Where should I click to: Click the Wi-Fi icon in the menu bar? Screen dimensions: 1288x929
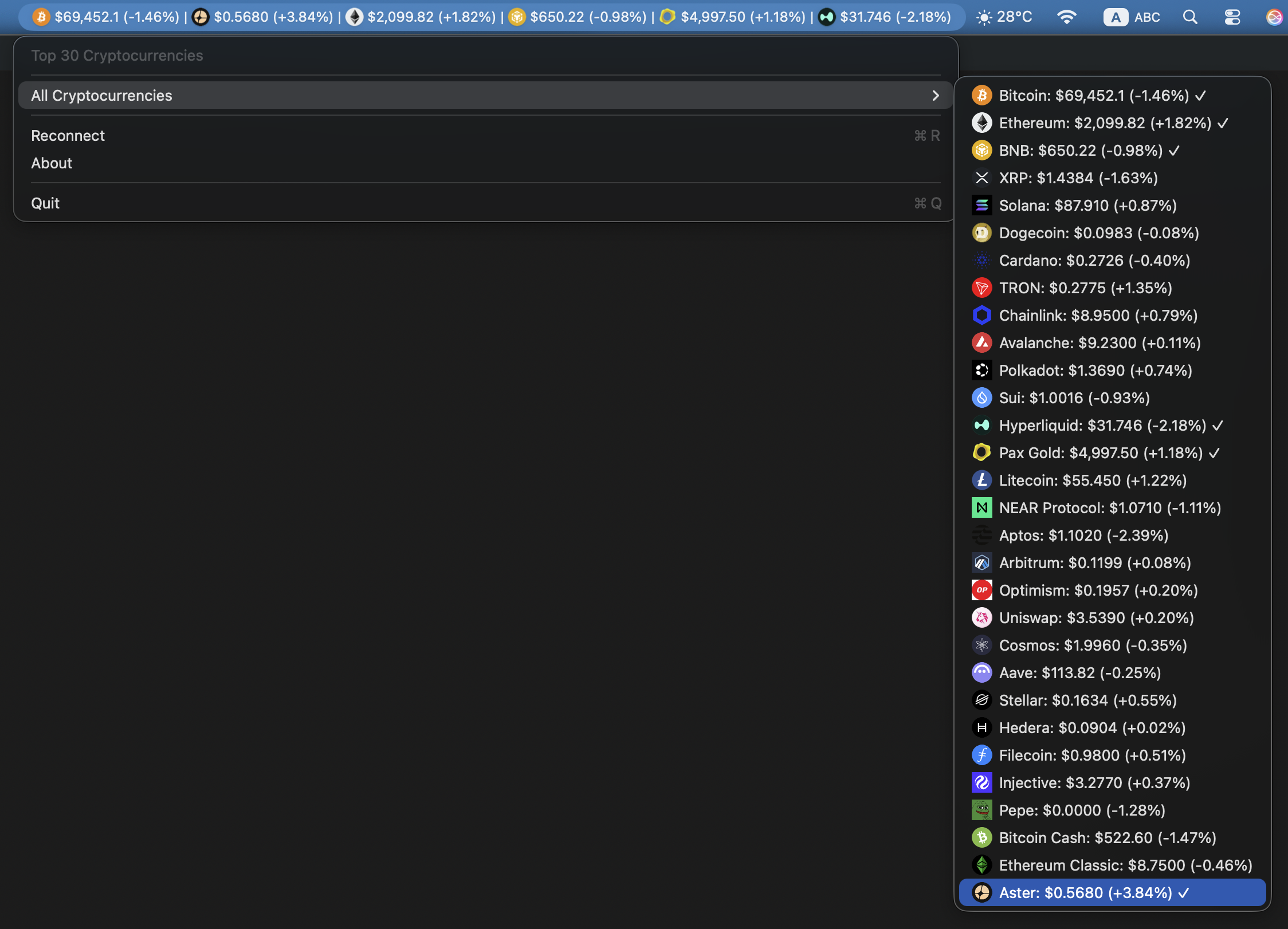1067,17
